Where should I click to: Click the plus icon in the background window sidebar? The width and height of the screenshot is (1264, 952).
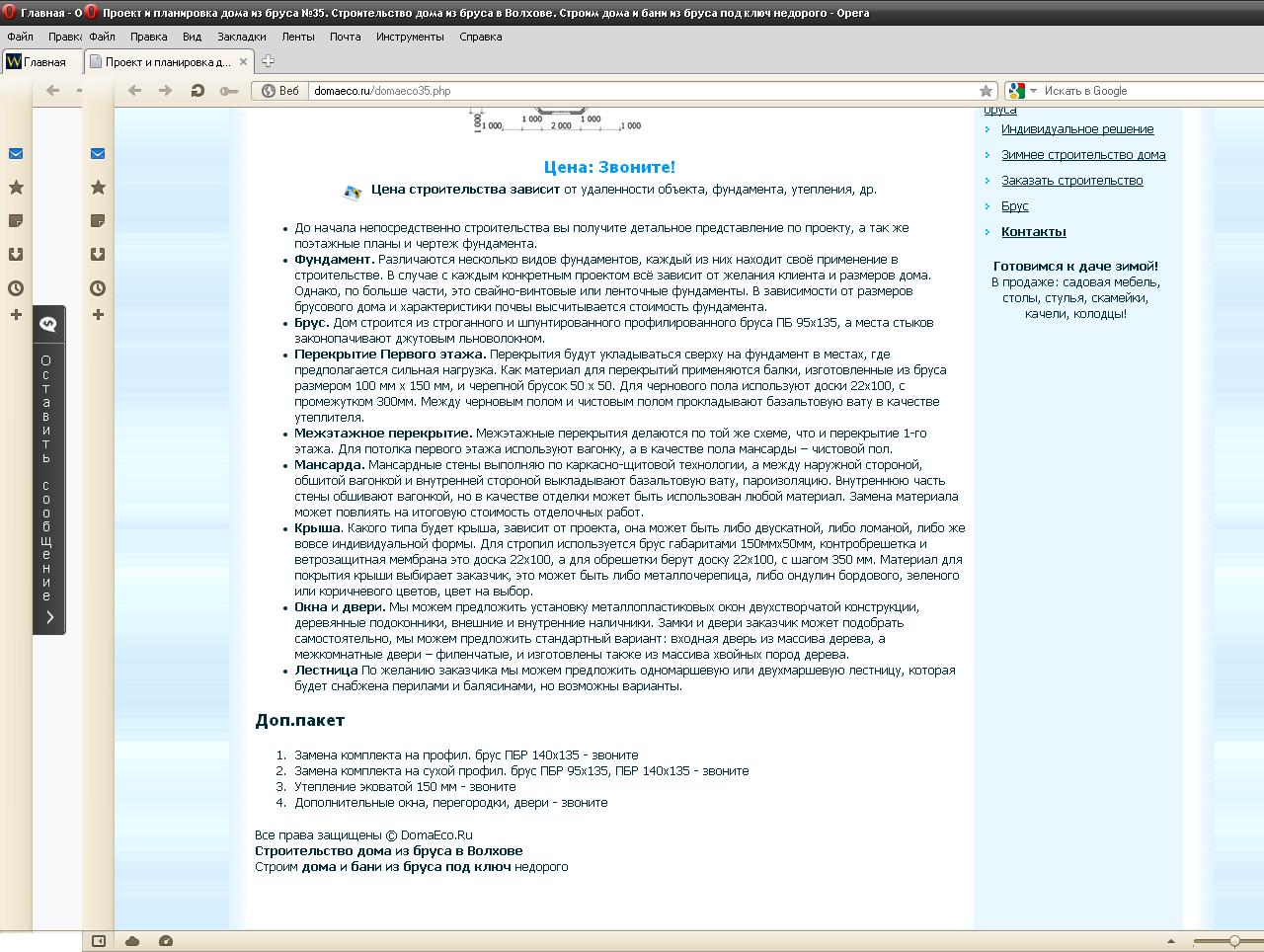click(x=16, y=315)
